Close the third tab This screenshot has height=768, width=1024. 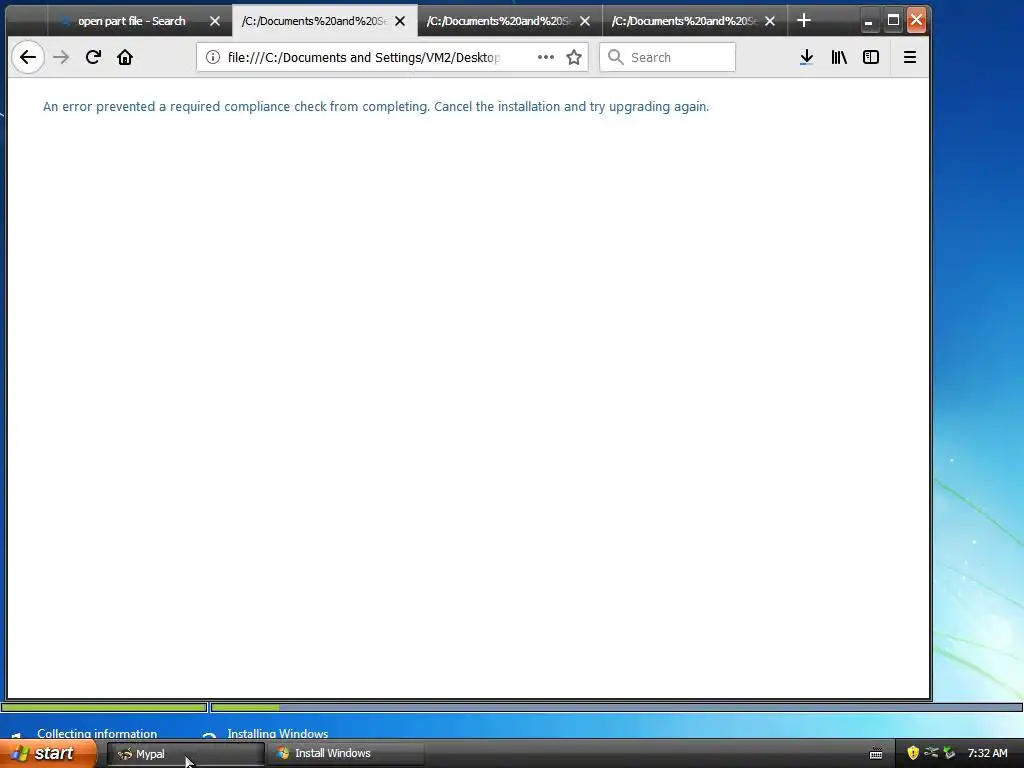click(585, 21)
